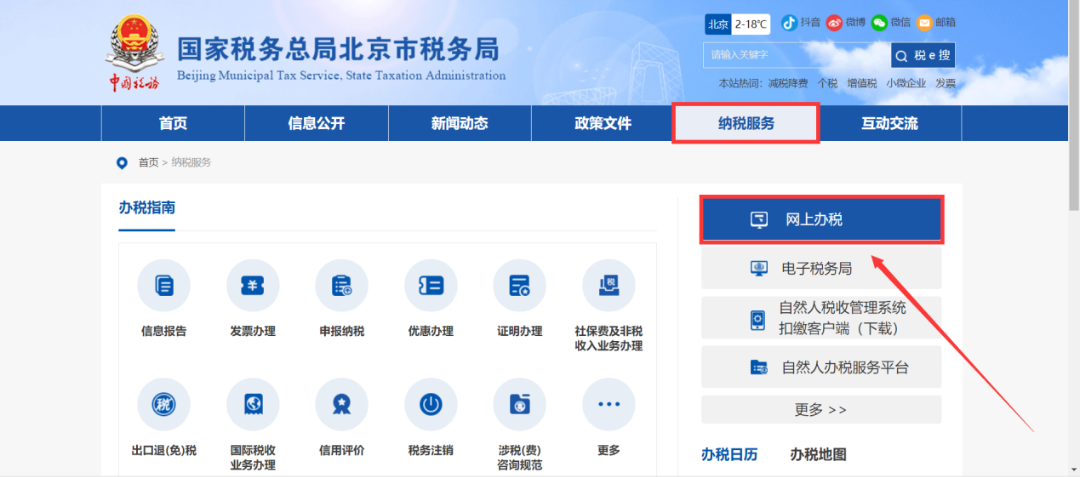Click the 更多 three-dots icon

pos(608,405)
